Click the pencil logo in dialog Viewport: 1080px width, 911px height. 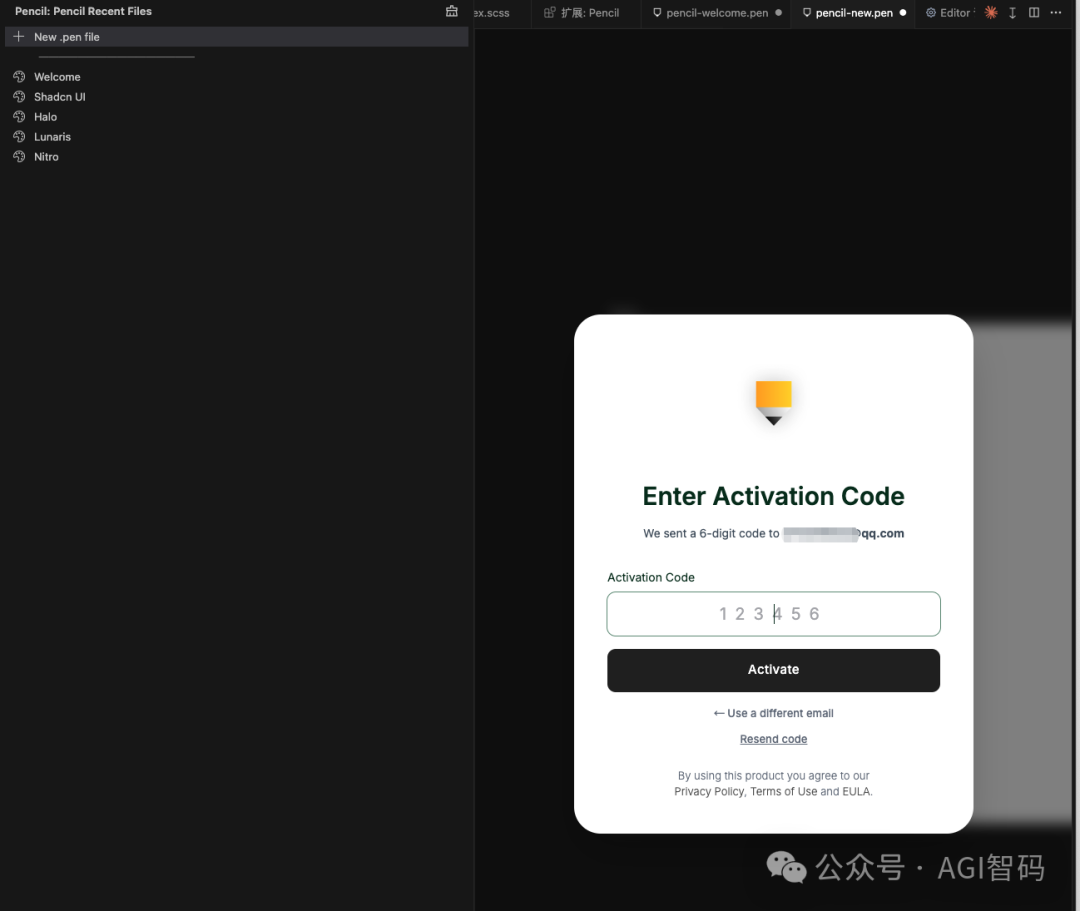click(x=773, y=403)
